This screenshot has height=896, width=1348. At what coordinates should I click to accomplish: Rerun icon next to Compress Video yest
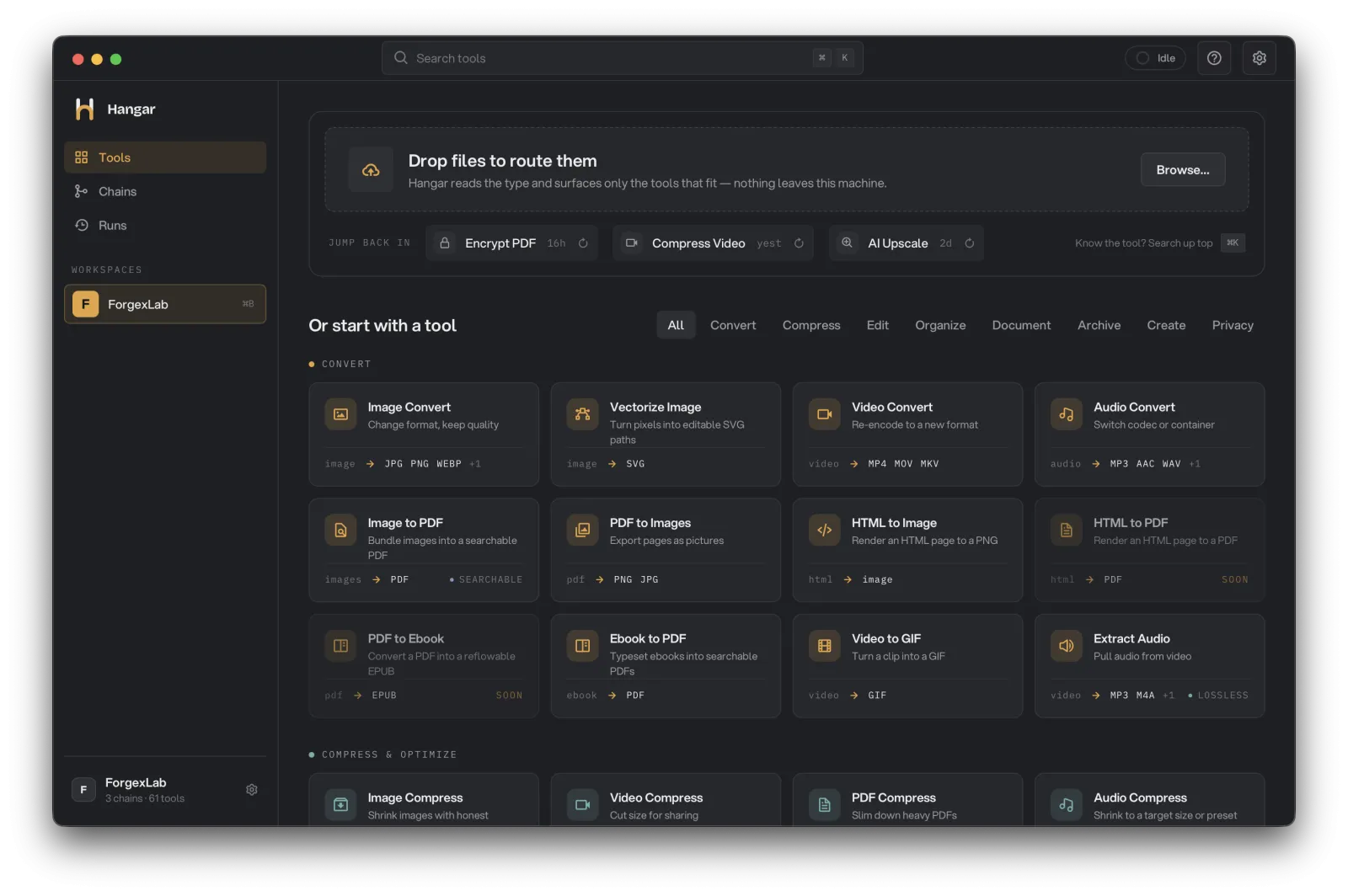799,243
